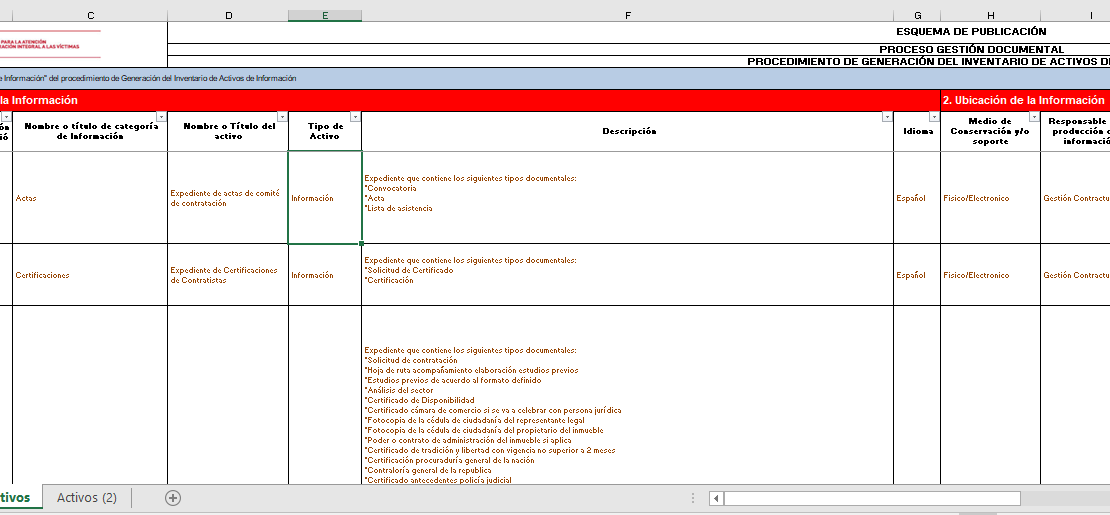Click the fill handle of the selected cell
The width and height of the screenshot is (1110, 515).
tap(362, 244)
